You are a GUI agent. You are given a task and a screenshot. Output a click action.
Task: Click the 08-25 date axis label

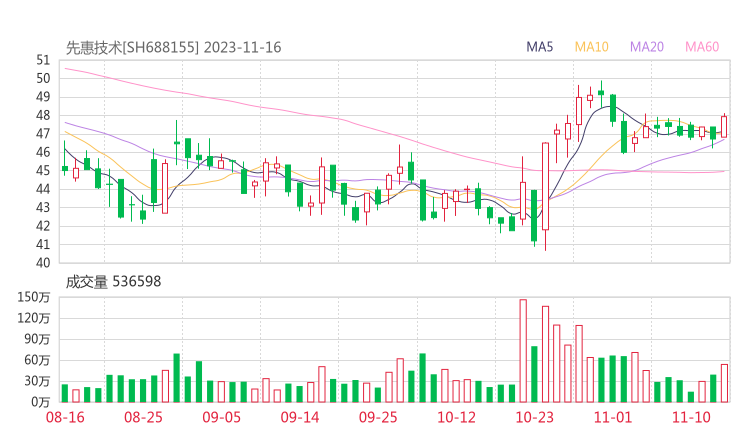click(143, 417)
